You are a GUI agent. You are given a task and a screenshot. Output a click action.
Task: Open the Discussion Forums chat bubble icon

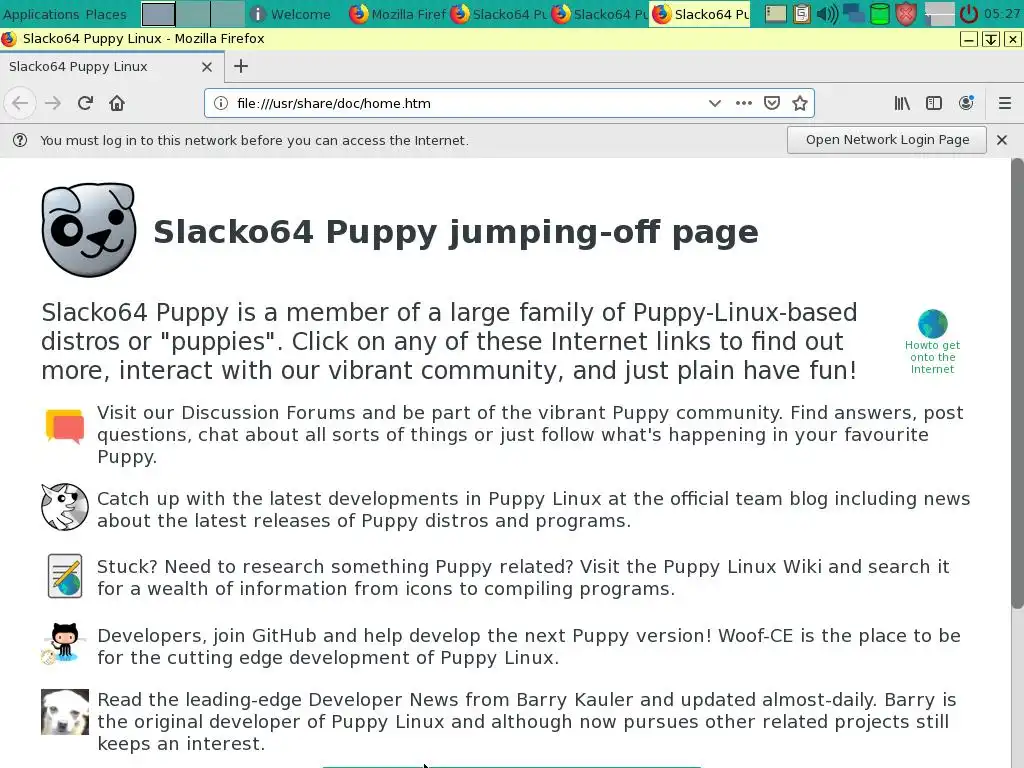tap(65, 426)
